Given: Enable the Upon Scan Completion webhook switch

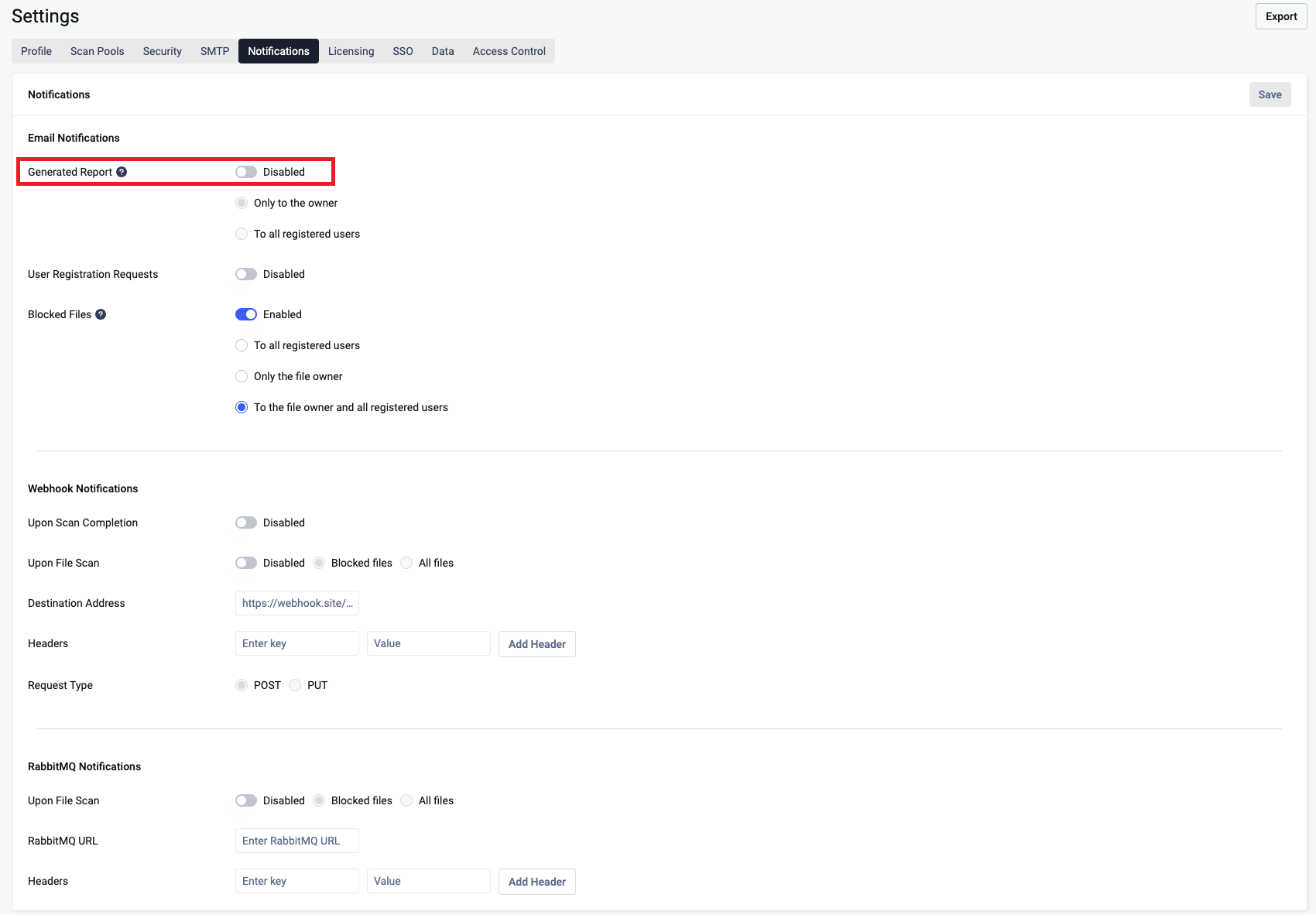Looking at the screenshot, I should 246,523.
